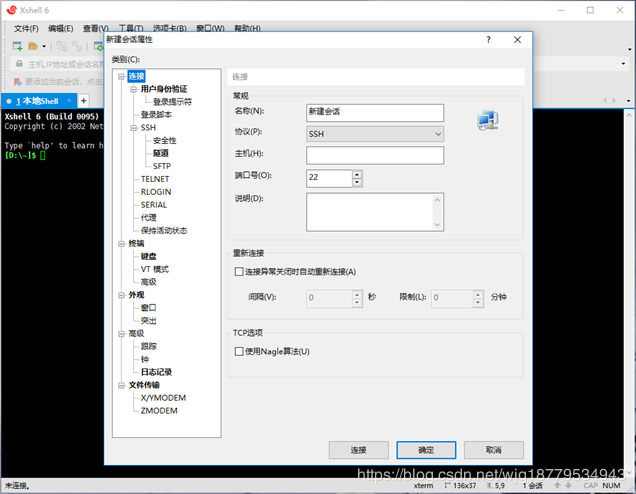Select 代理 in the category tree

[148, 218]
